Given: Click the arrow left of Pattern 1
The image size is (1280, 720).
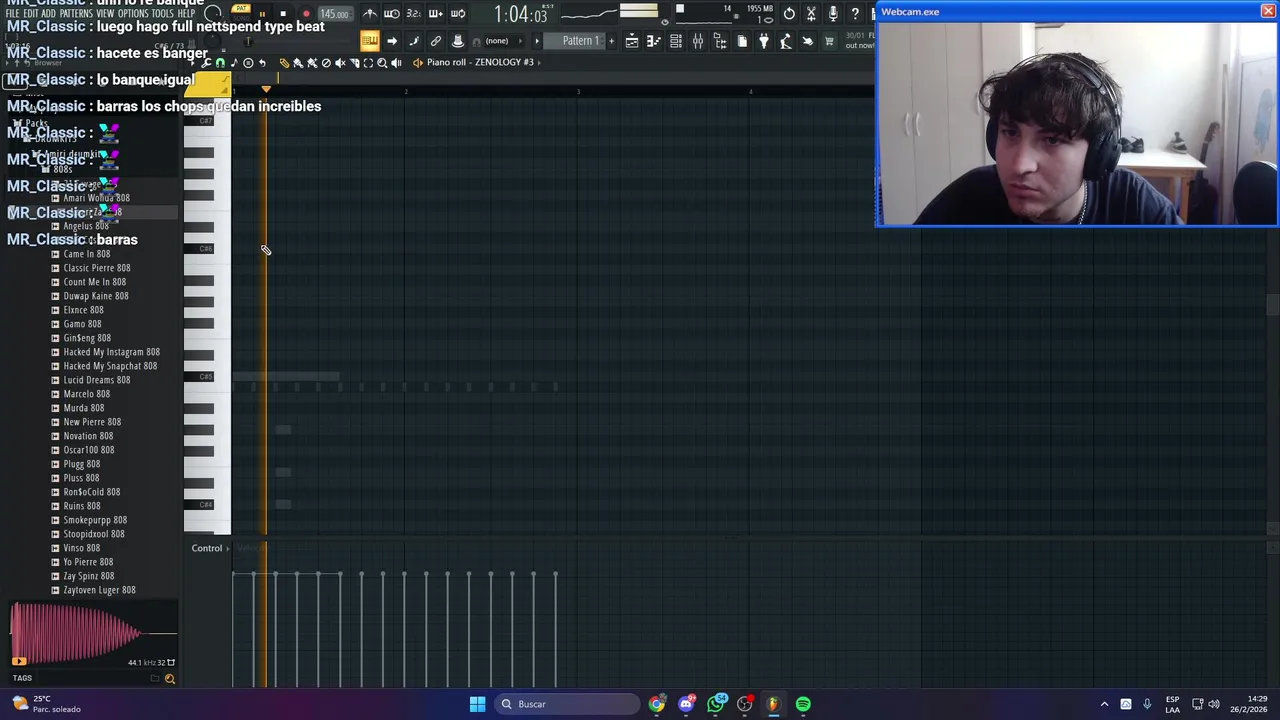Looking at the screenshot, I should point(537,41).
